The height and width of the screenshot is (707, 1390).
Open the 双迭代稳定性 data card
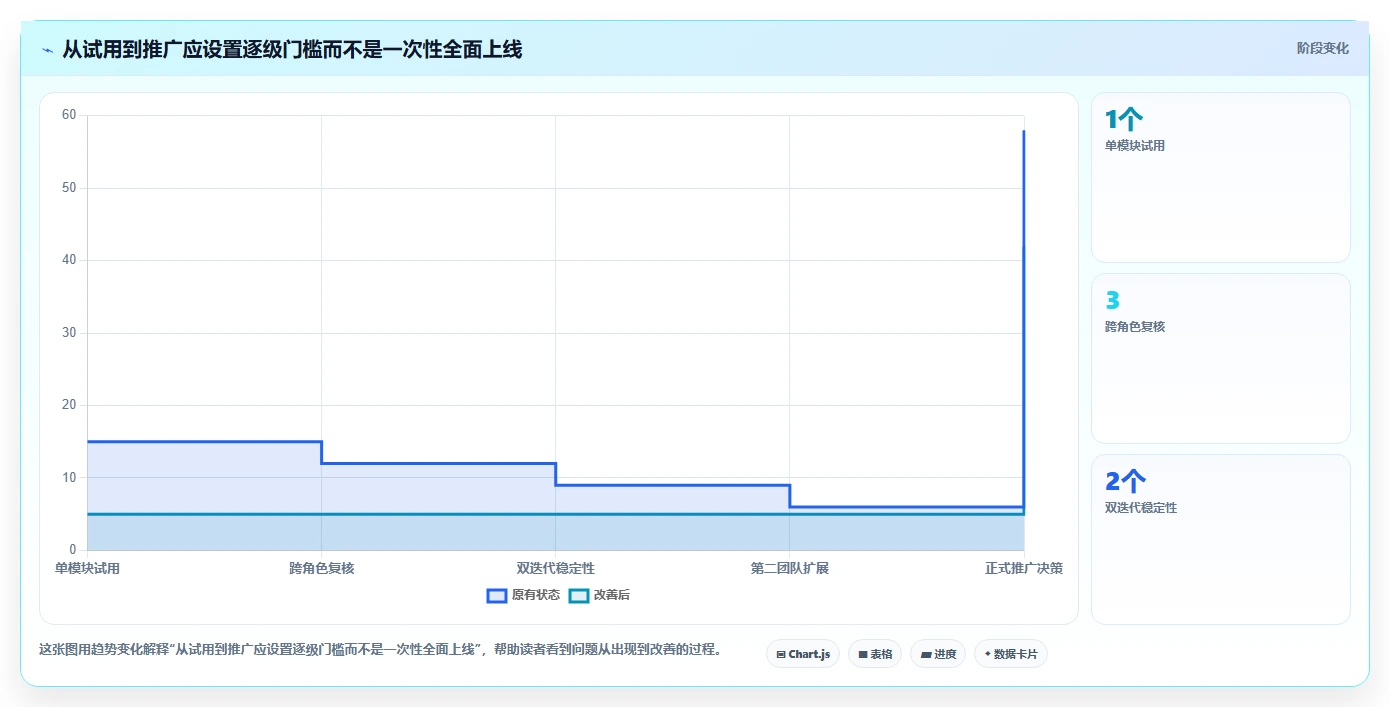point(1221,540)
